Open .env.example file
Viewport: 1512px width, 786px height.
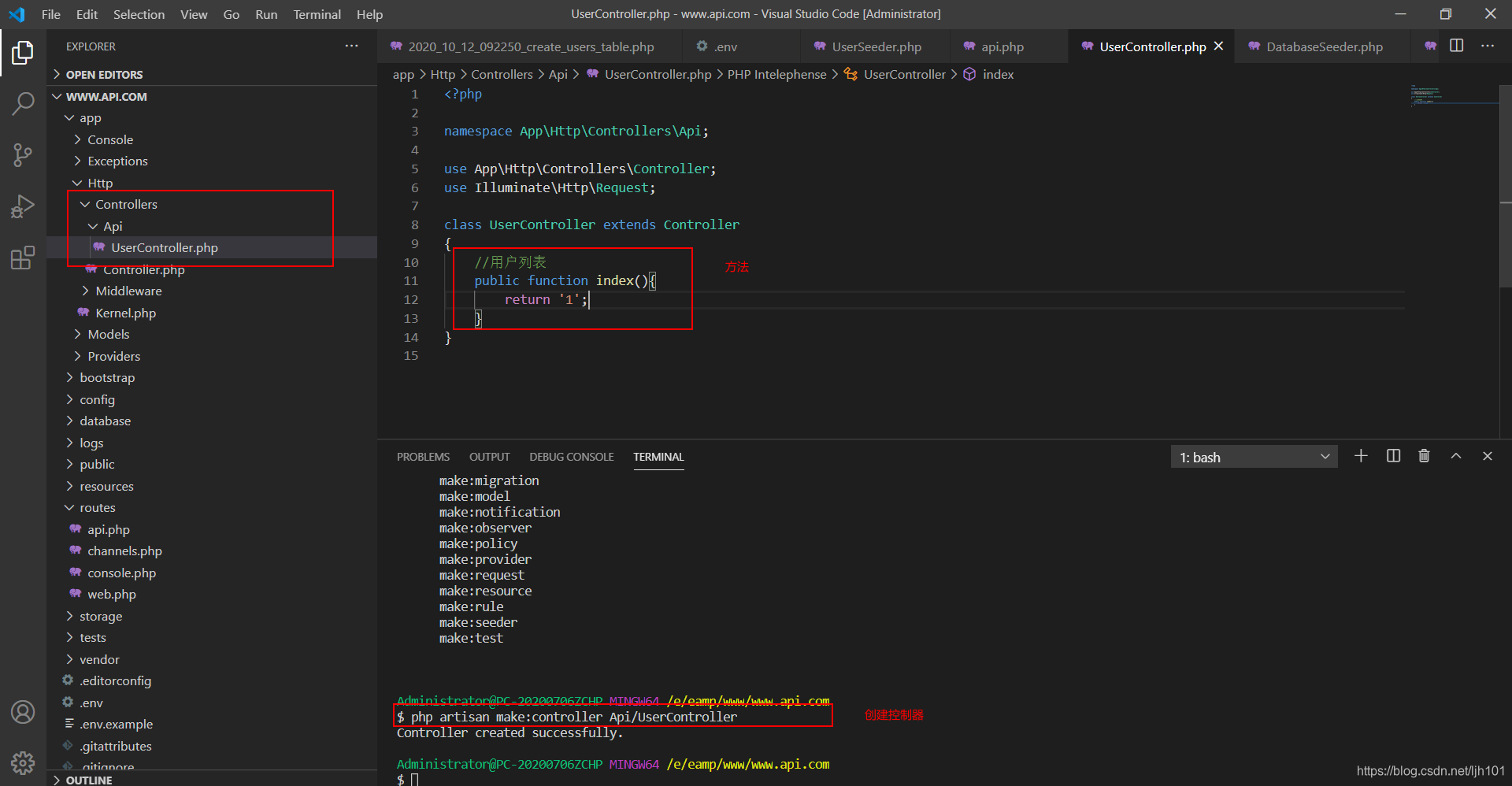coord(212,724)
